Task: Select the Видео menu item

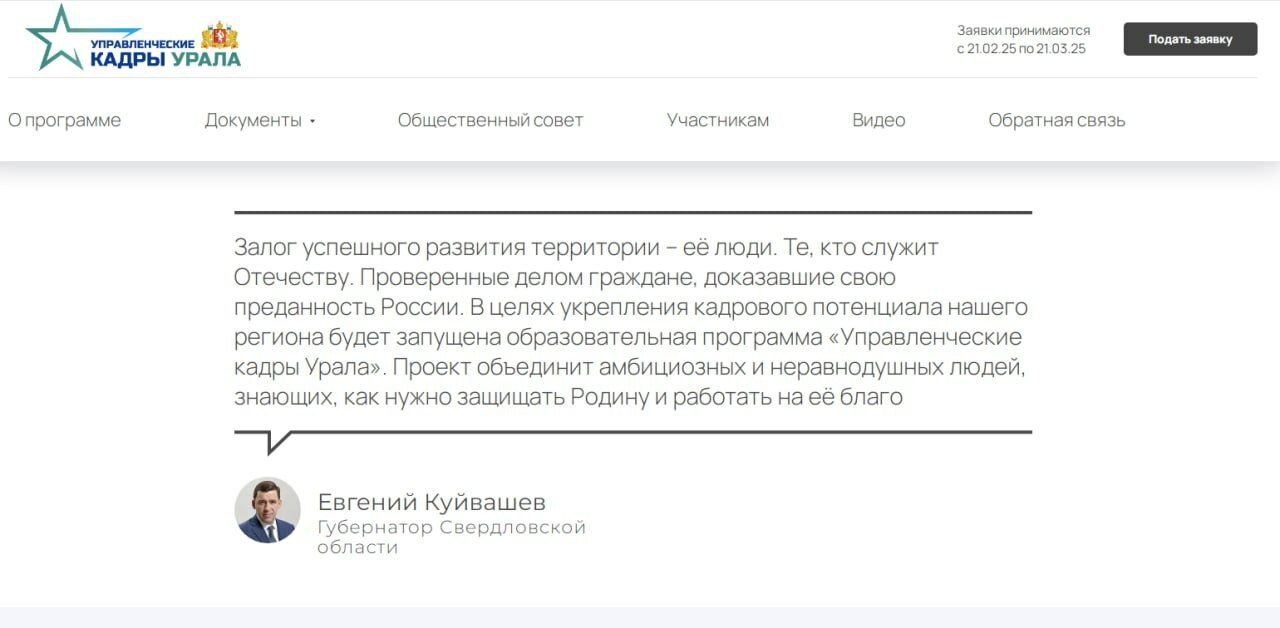Action: point(879,120)
